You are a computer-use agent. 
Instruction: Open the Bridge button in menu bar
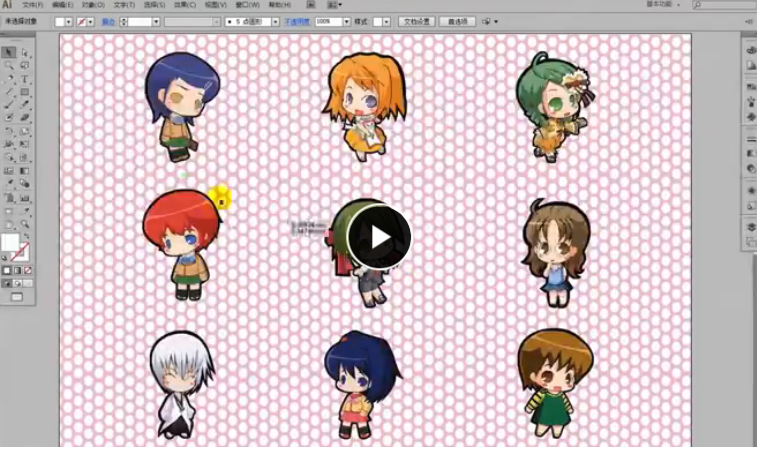point(311,5)
